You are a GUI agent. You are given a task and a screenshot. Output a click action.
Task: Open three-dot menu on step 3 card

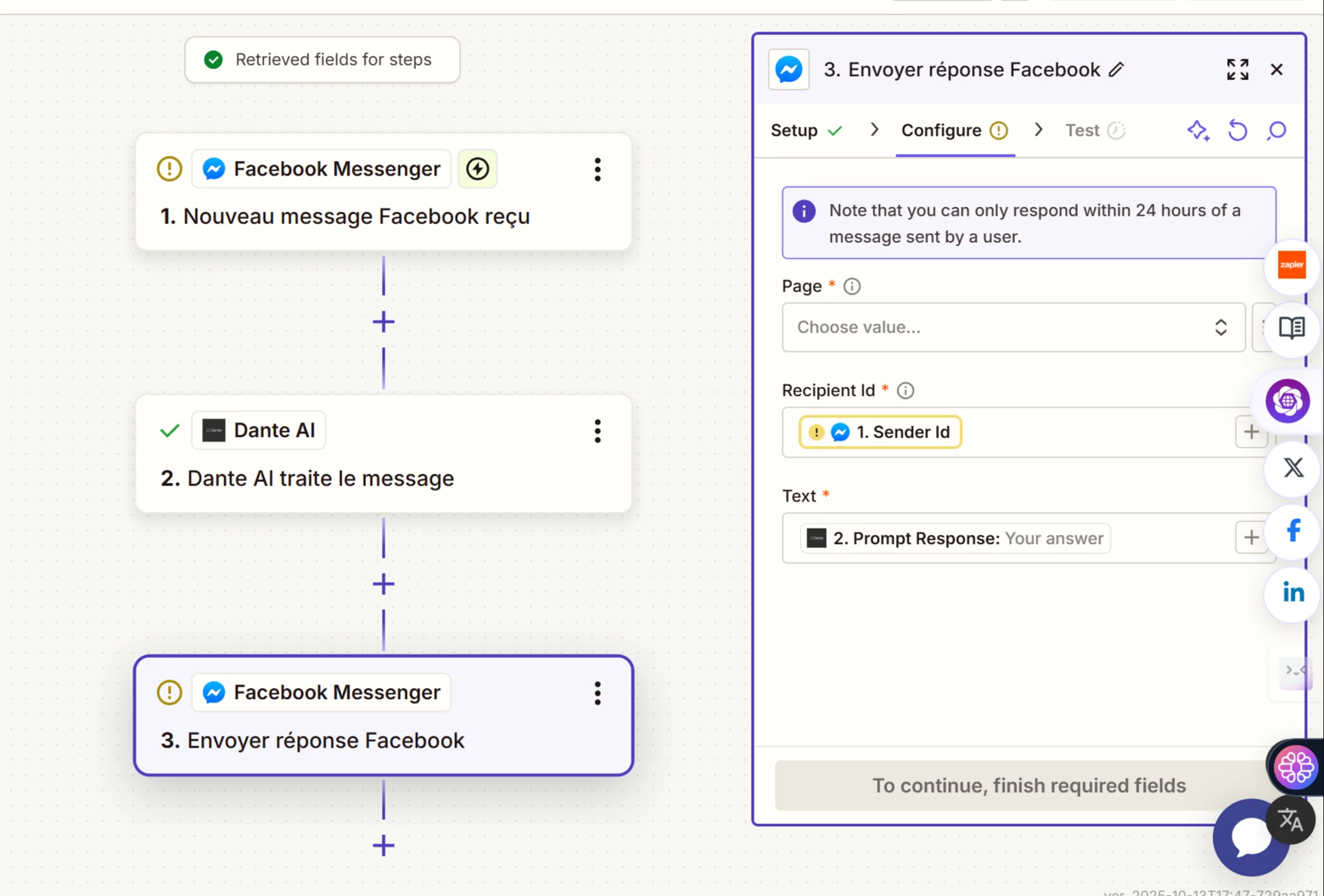click(x=597, y=693)
